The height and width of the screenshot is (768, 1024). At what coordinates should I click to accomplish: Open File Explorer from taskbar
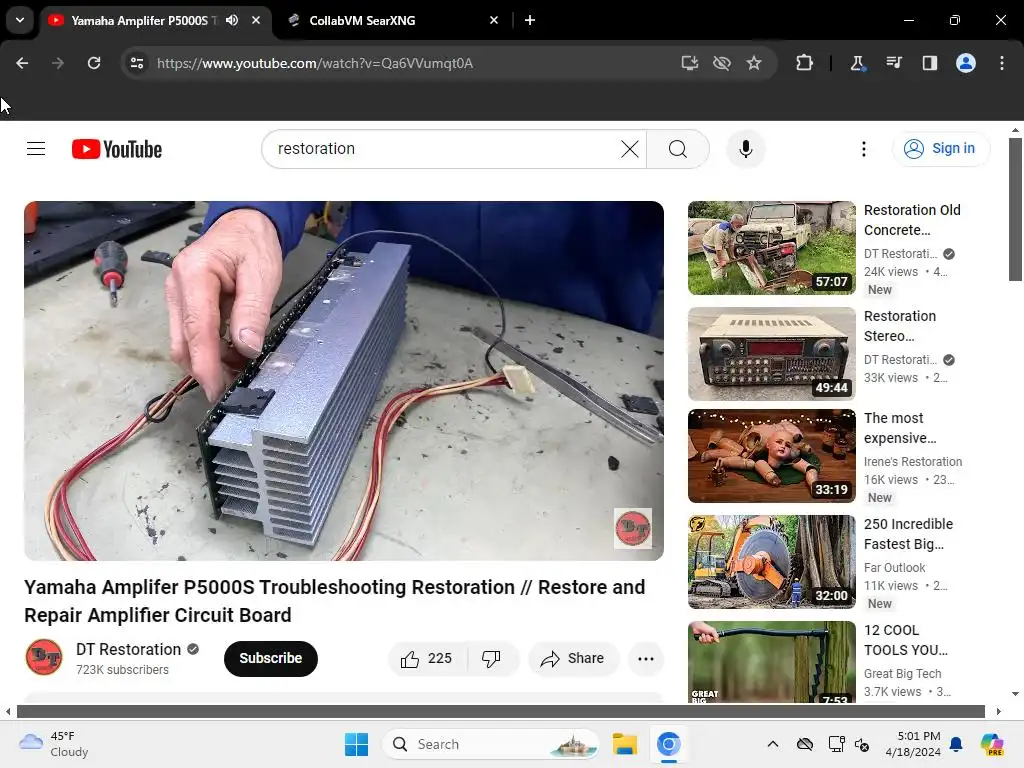click(625, 744)
